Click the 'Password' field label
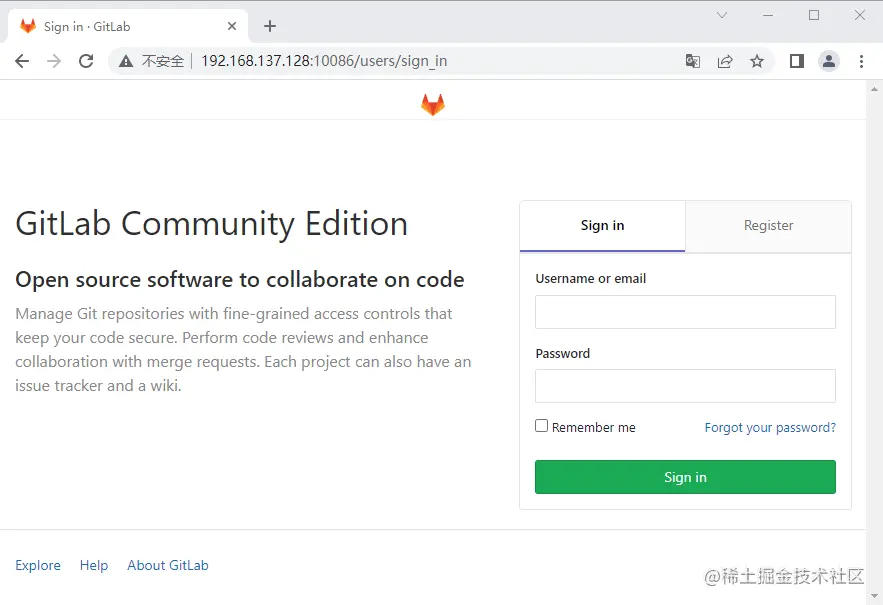The width and height of the screenshot is (883, 605). (x=563, y=353)
